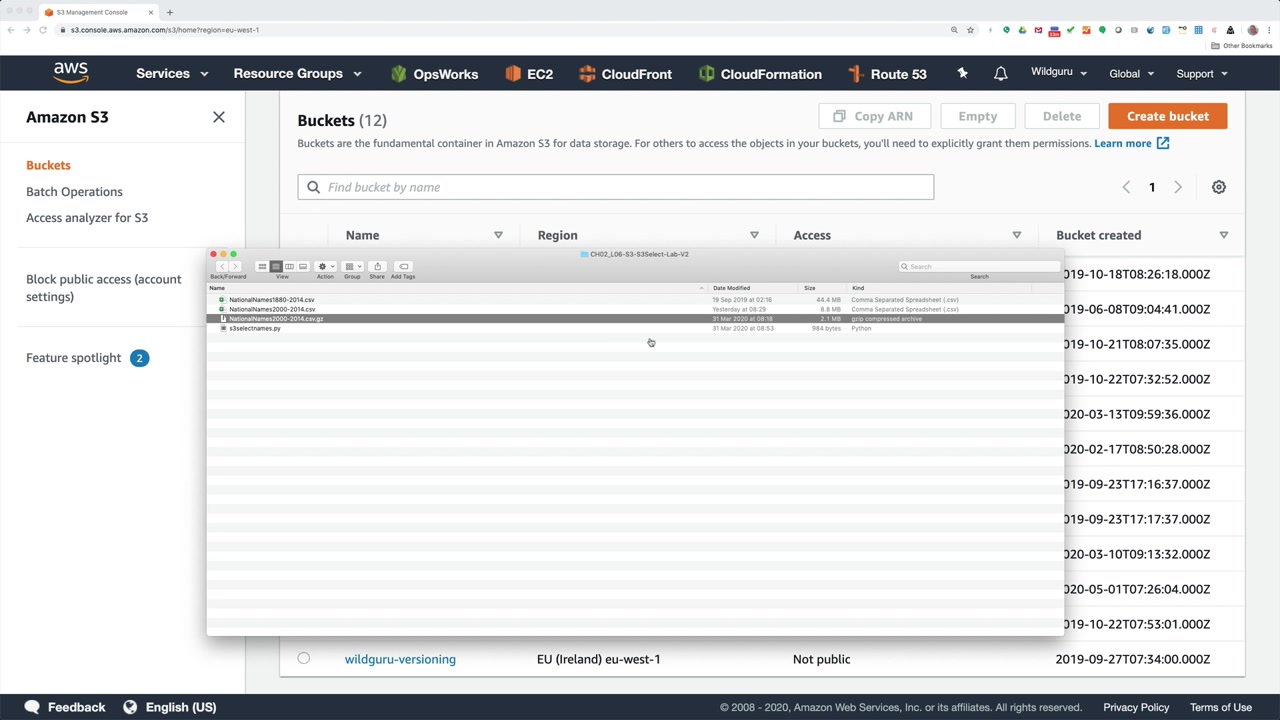Select the wildguru-versioning bucket radio button
This screenshot has width=1280, height=720.
[x=304, y=658]
